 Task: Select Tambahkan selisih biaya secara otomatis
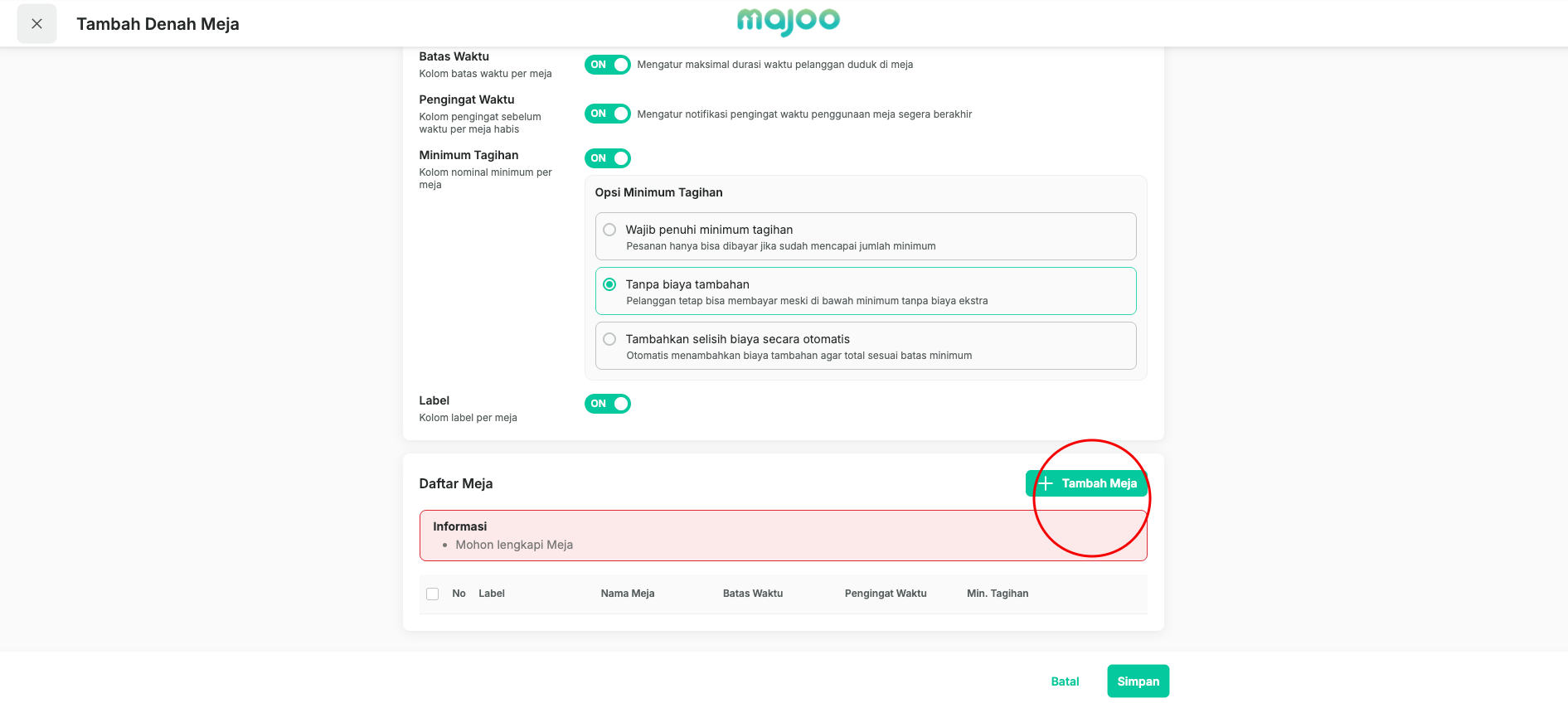(x=866, y=346)
